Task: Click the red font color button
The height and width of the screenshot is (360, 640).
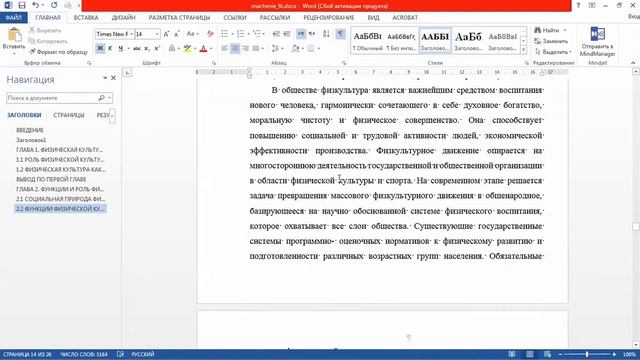Action: click(204, 49)
